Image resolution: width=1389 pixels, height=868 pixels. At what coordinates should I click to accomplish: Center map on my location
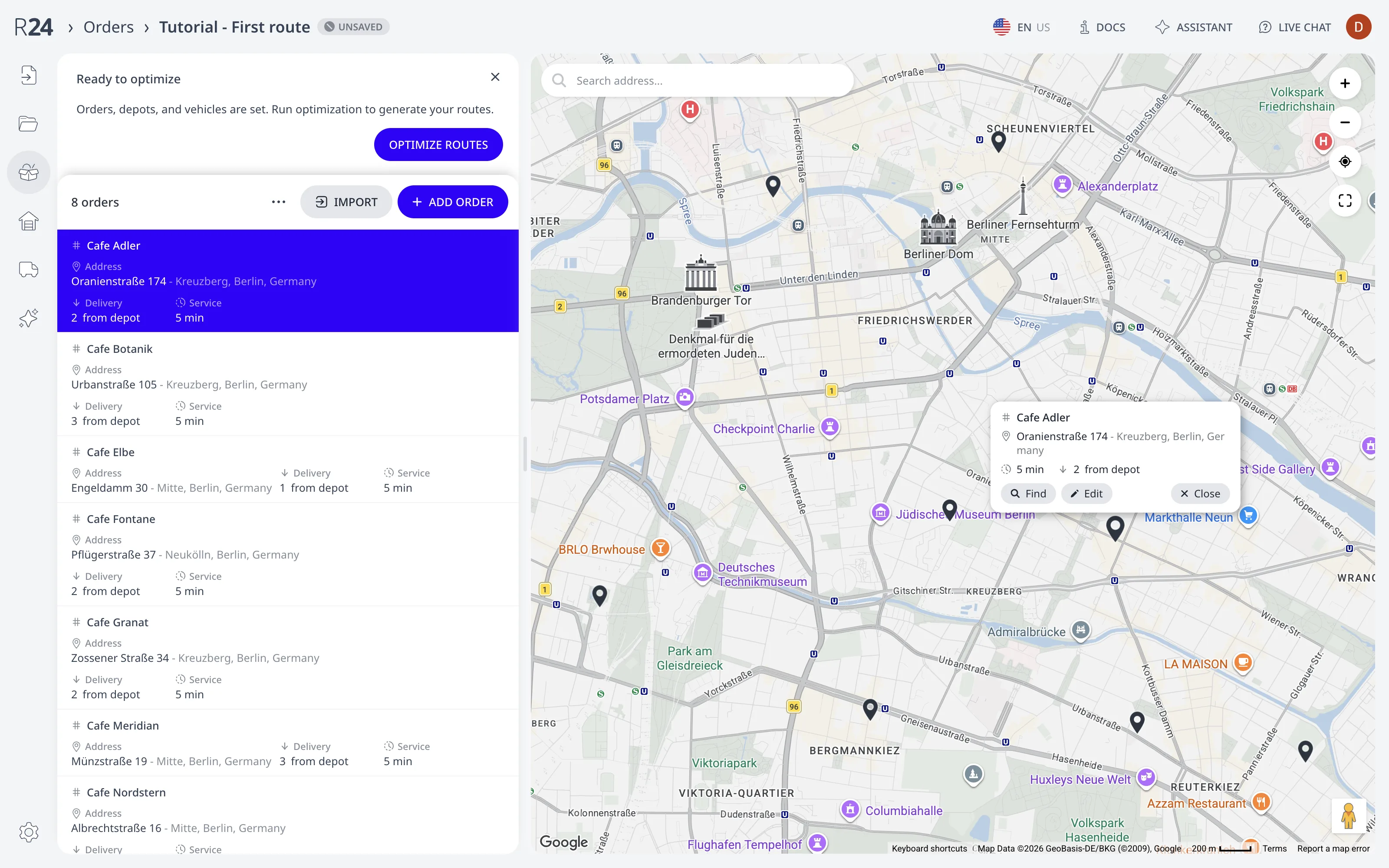click(1345, 161)
